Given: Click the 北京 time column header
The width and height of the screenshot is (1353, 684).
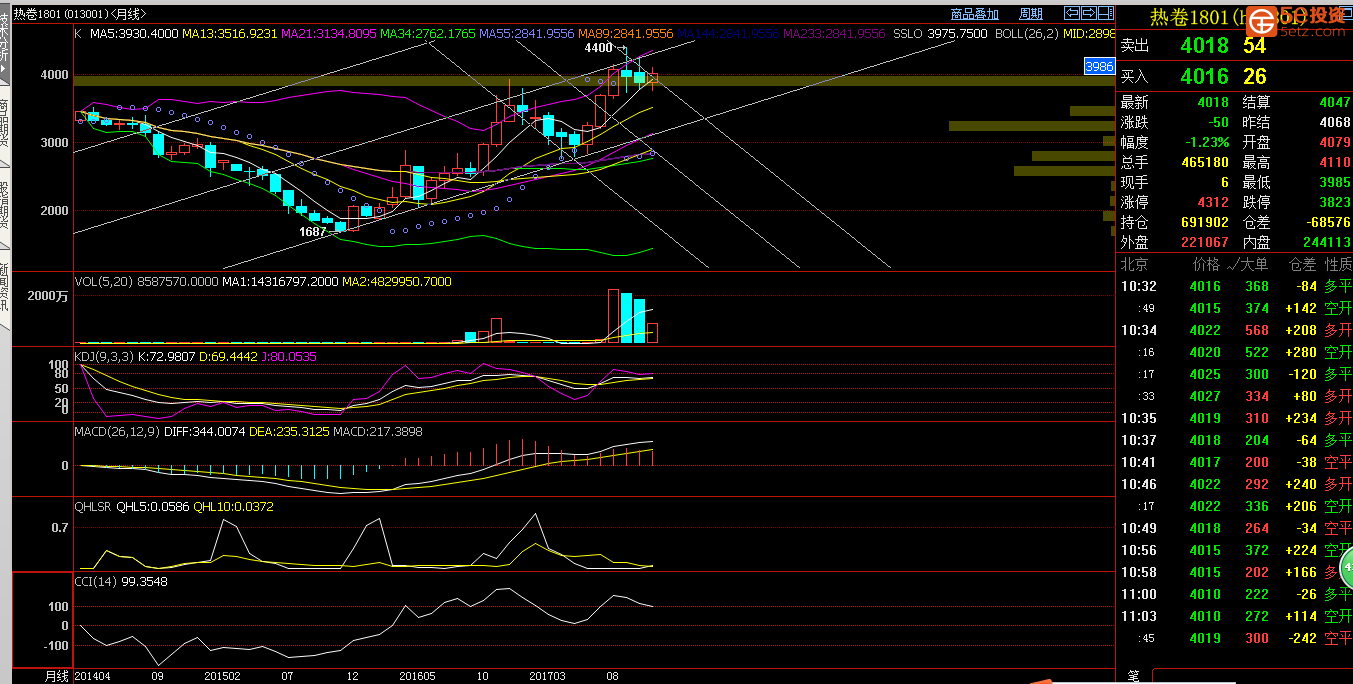Looking at the screenshot, I should pyautogui.click(x=1134, y=265).
